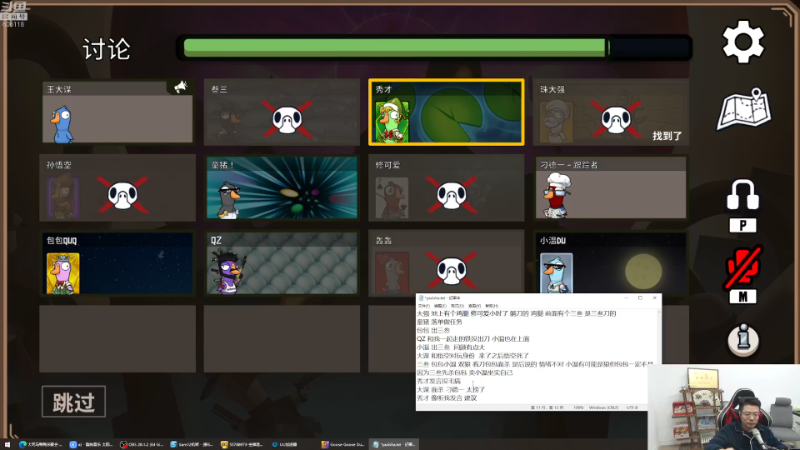
Task: Click the QZ purple ninja goose avatar
Action: [229, 272]
